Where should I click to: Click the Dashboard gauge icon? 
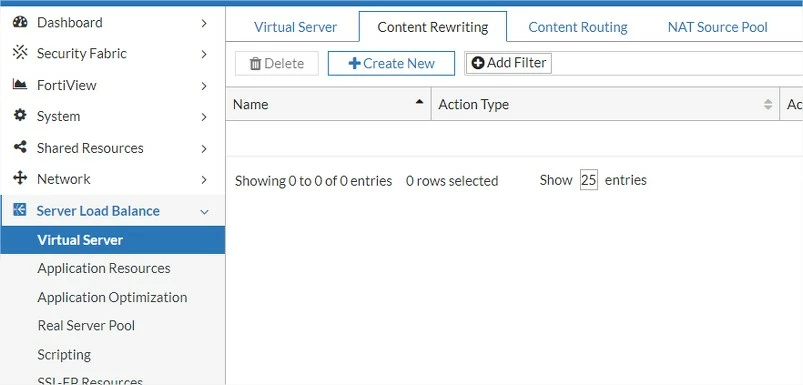[x=20, y=22]
